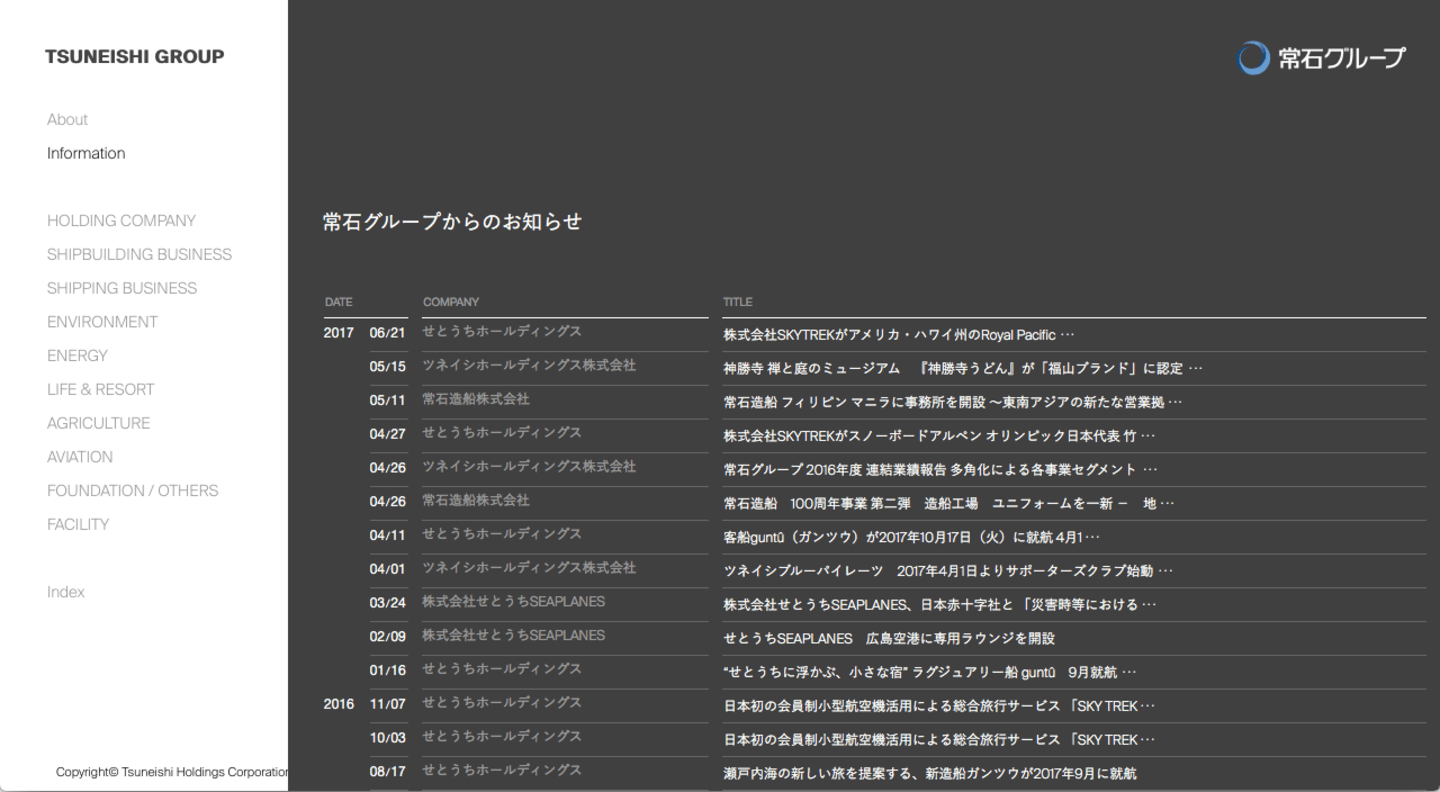Open FACILITY section

[x=78, y=524]
